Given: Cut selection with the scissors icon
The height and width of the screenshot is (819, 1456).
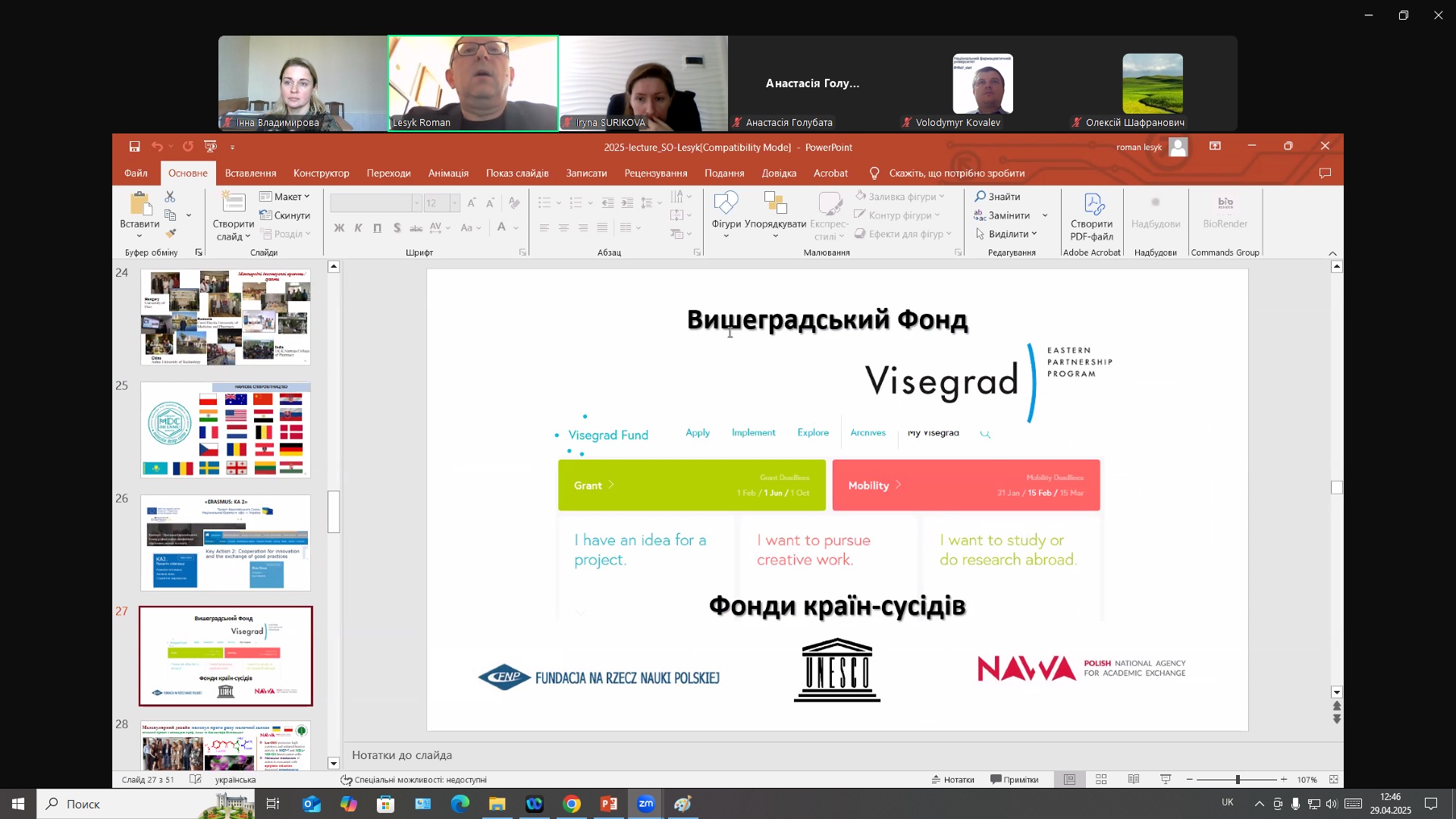Looking at the screenshot, I should (170, 196).
